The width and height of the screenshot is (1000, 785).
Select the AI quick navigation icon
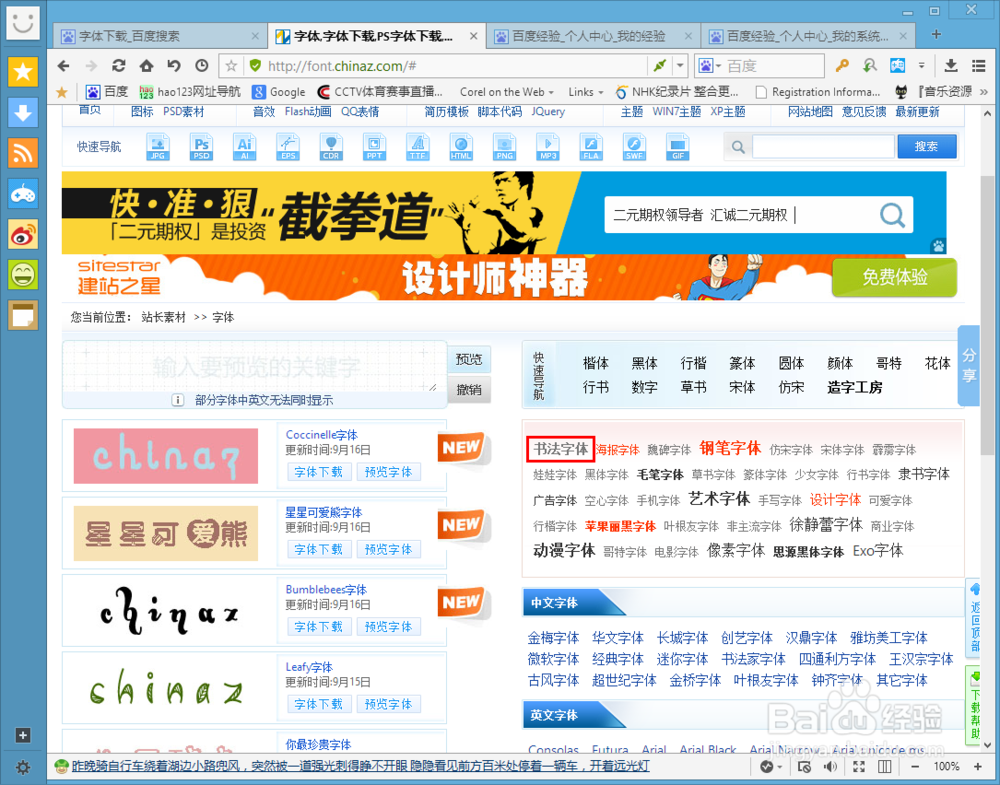click(x=245, y=147)
